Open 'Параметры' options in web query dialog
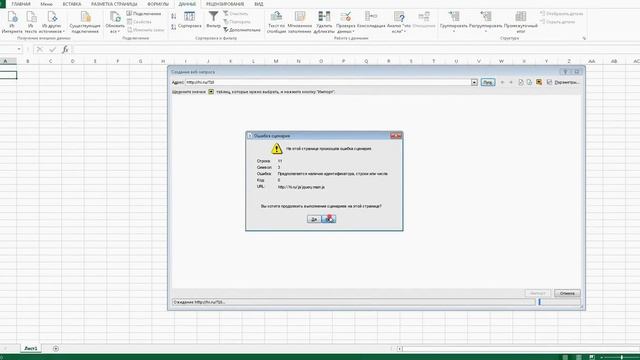640x360 pixels. (x=567, y=82)
